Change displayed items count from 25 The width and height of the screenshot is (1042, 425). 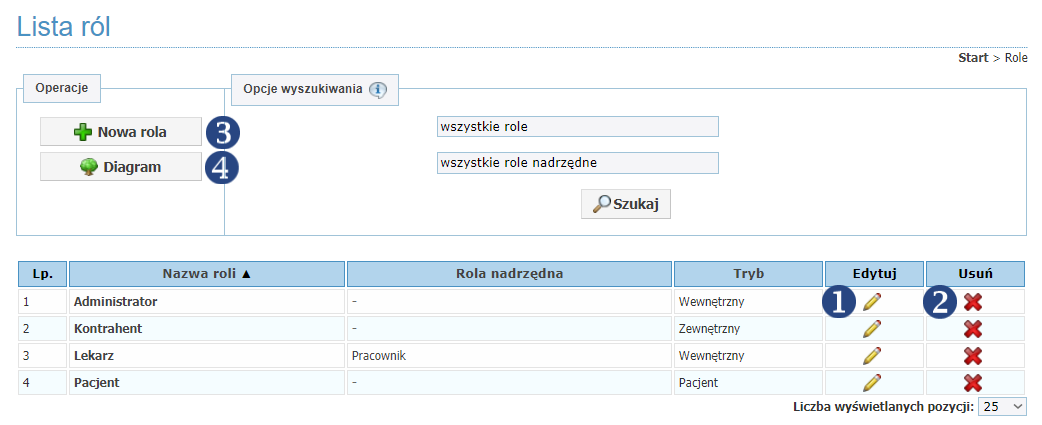(1003, 406)
